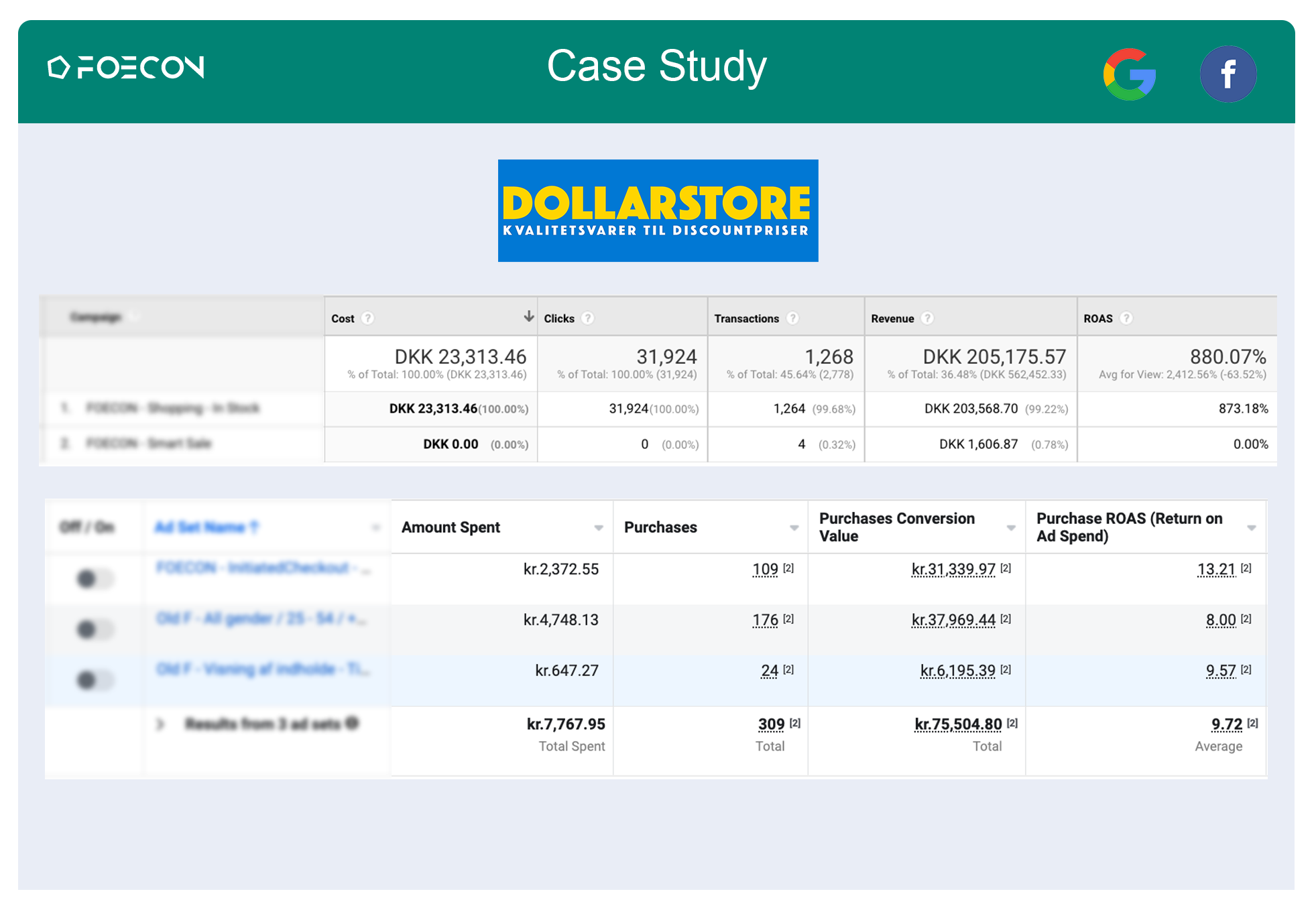Click the Case Study title
Viewport: 1316px width, 918px height.
(657, 66)
